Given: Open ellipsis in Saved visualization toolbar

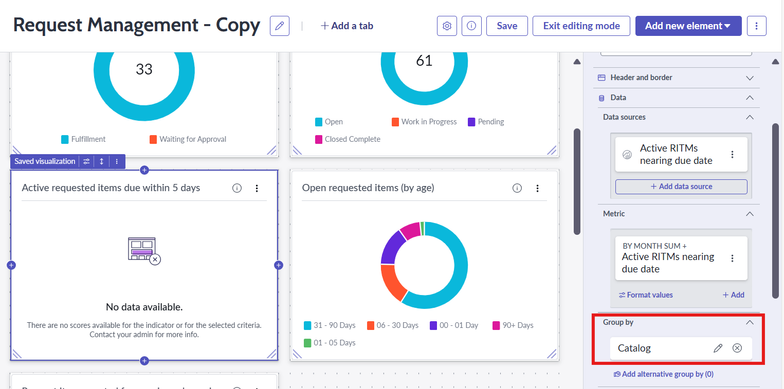Looking at the screenshot, I should coord(116,162).
